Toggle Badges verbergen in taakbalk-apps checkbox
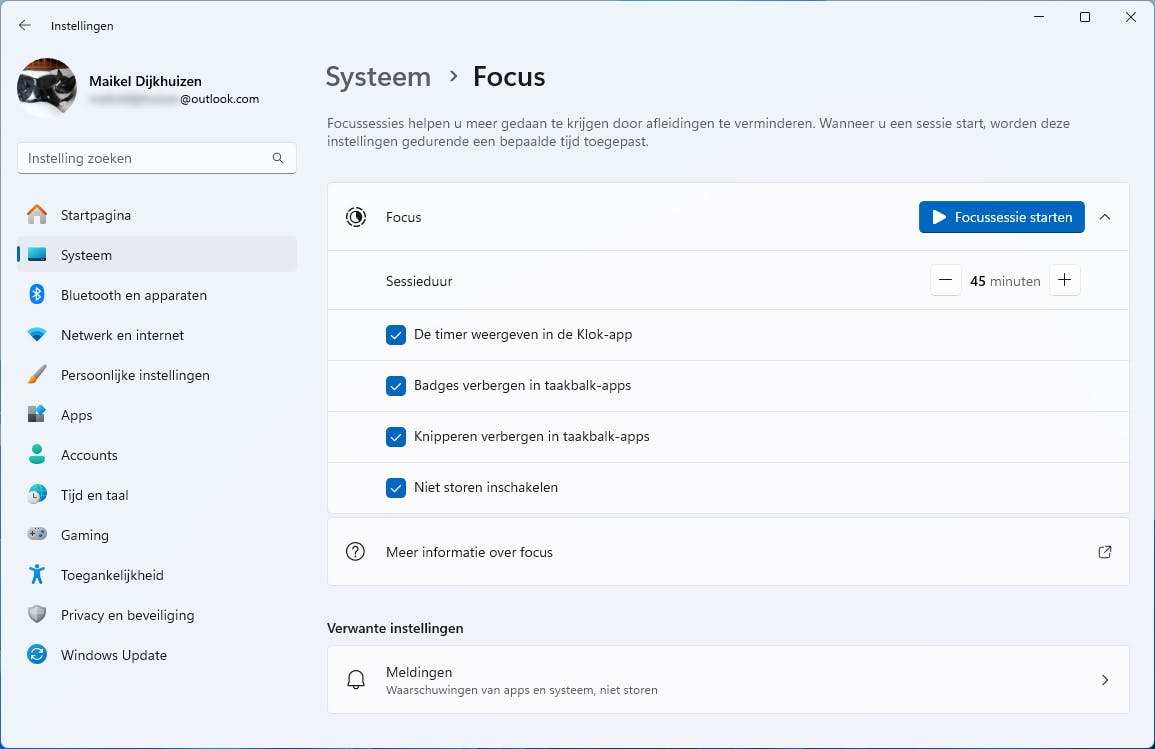This screenshot has width=1155, height=749. pyautogui.click(x=396, y=386)
